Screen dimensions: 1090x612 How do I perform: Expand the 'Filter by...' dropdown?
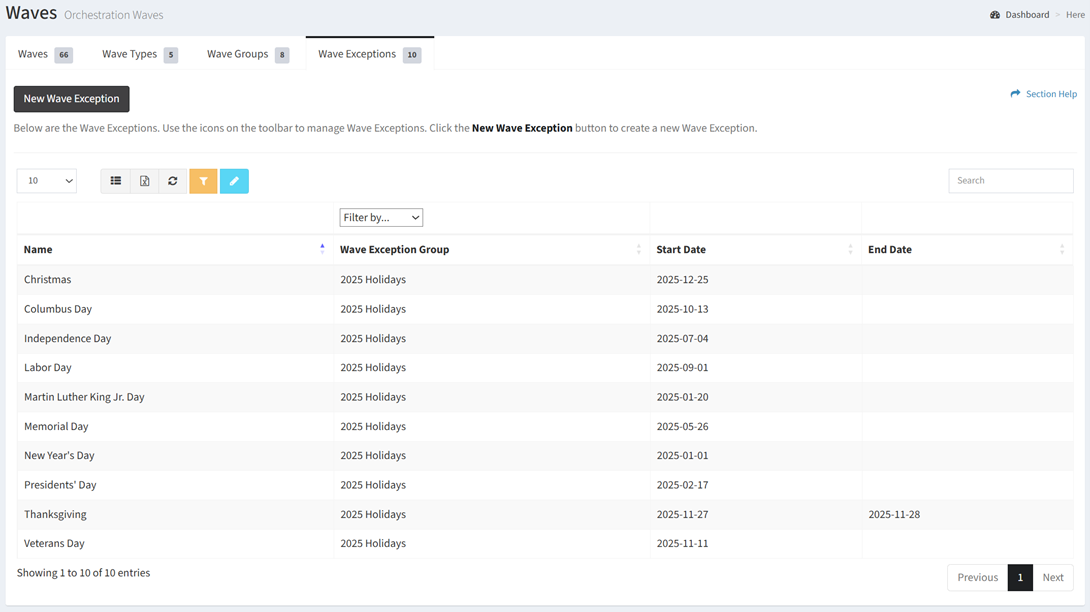381,218
